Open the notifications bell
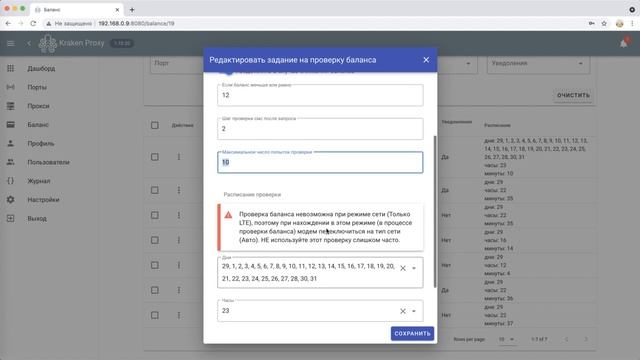640x360 pixels. tap(624, 43)
